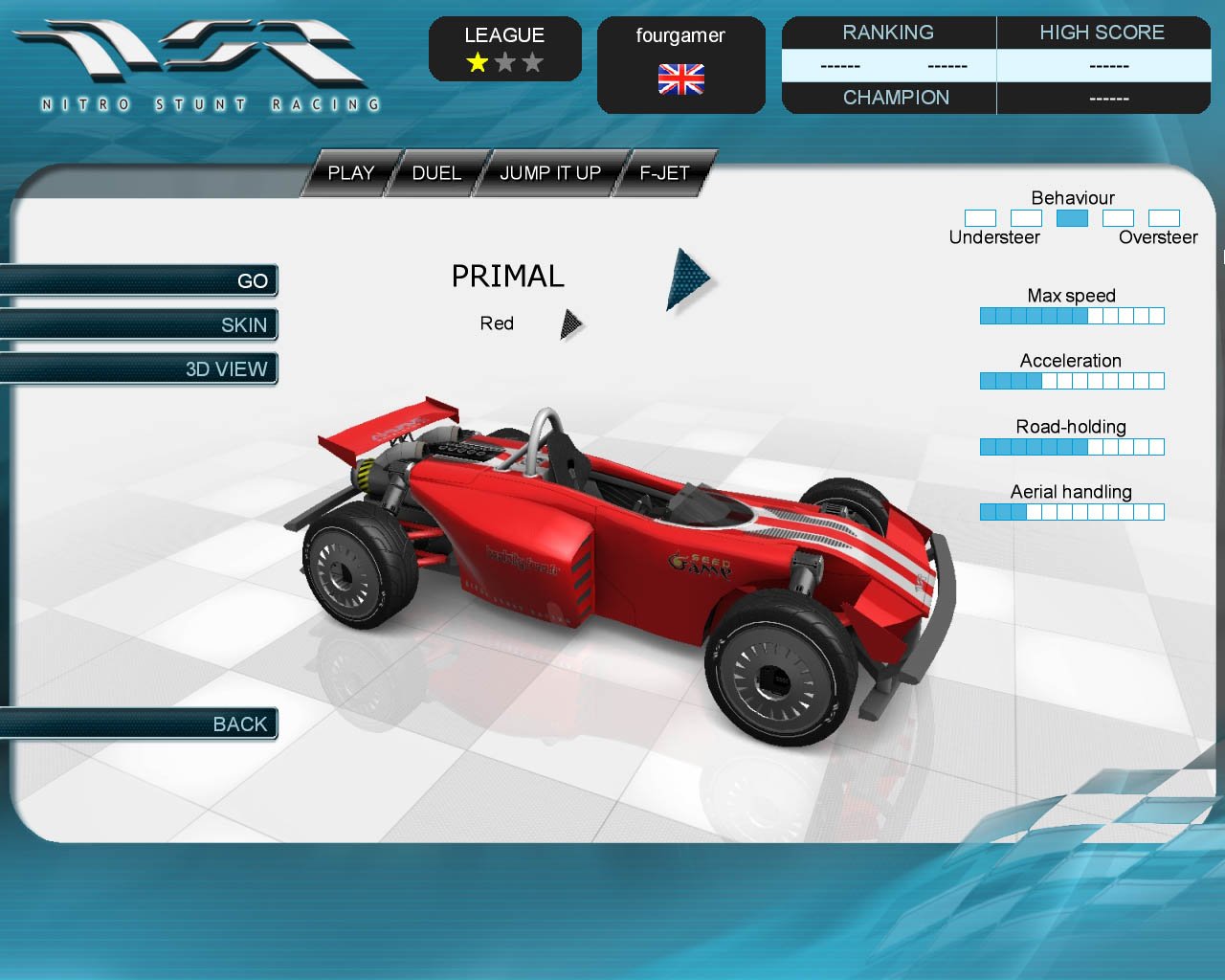This screenshot has width=1225, height=980.
Task: Switch to the F-JET tab
Action: [x=664, y=173]
